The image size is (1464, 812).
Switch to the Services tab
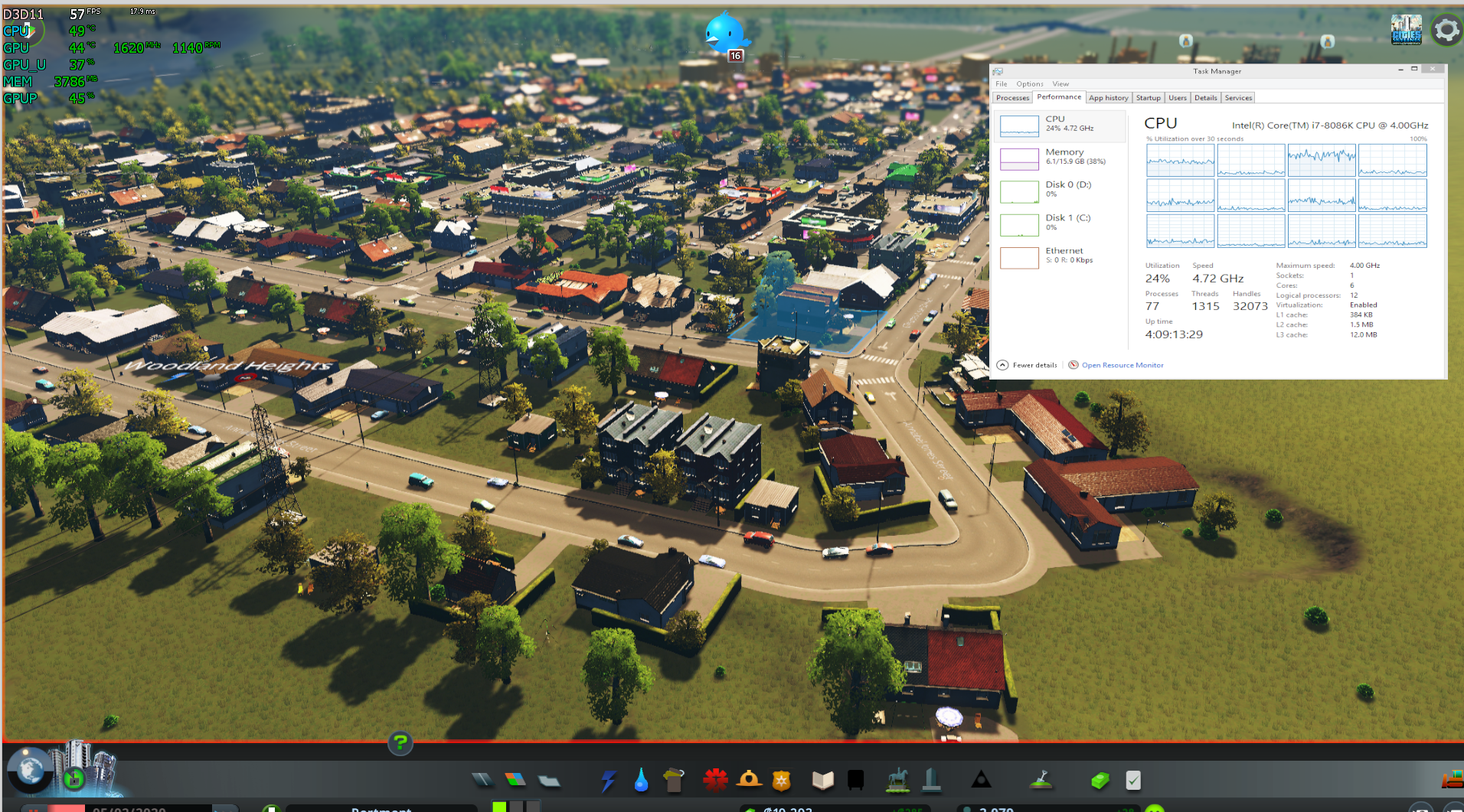1238,98
